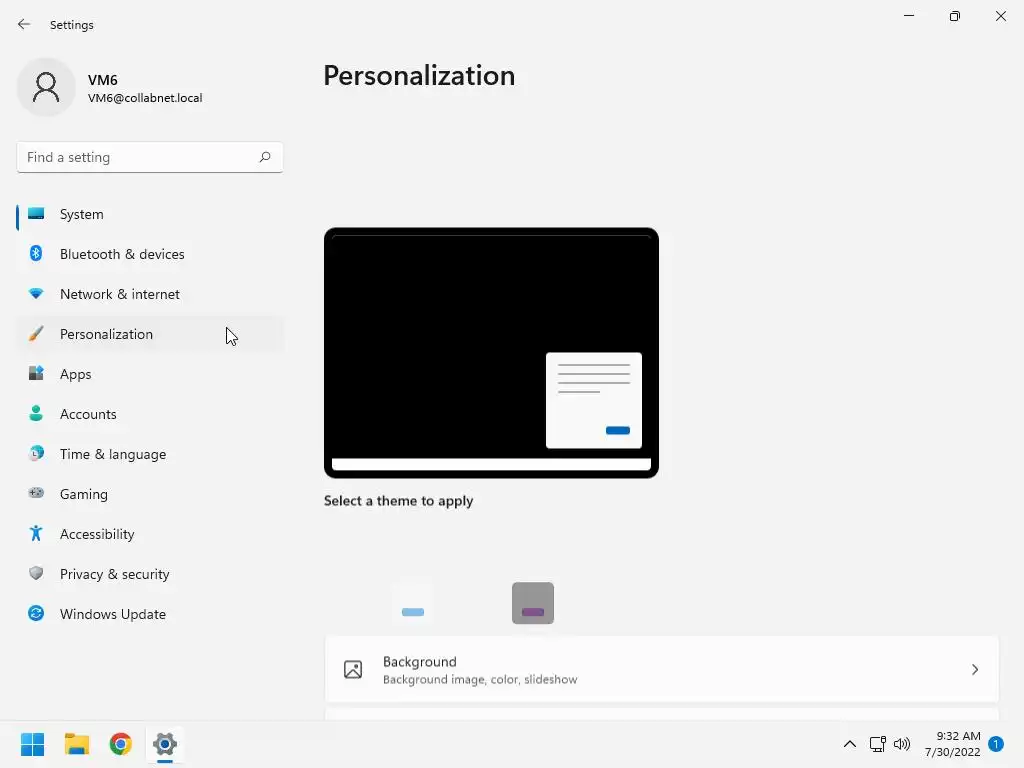The height and width of the screenshot is (768, 1024).
Task: Open the VM6 user profile avatar
Action: pos(46,87)
